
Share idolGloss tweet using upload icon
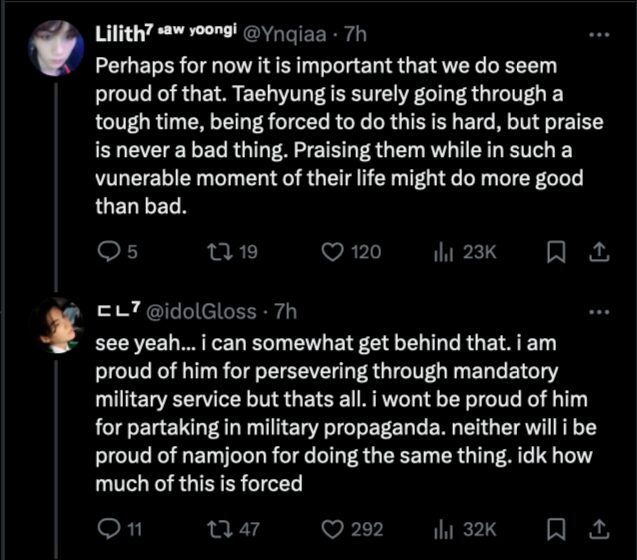pos(597,526)
